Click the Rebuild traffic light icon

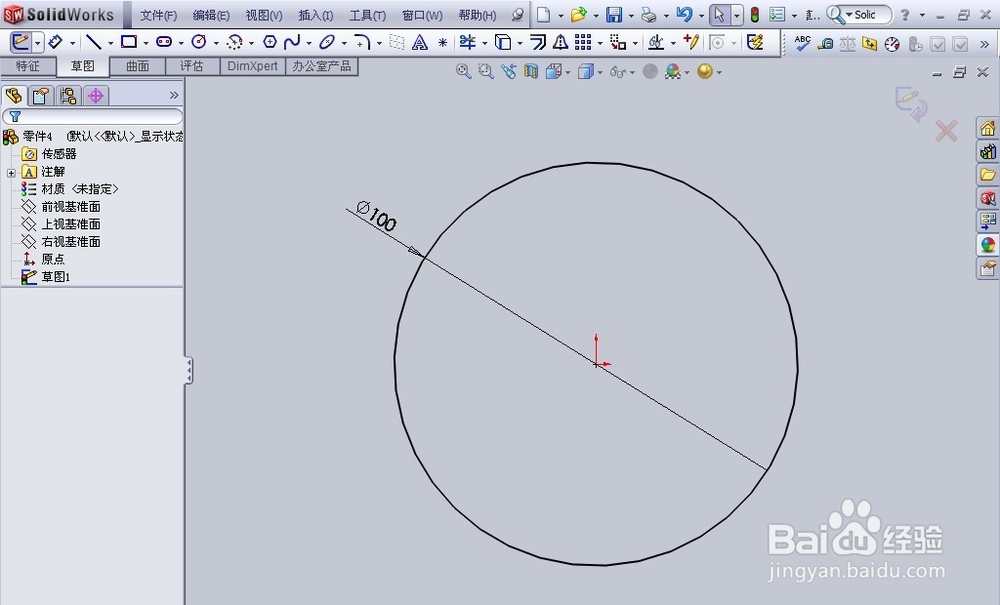point(754,15)
